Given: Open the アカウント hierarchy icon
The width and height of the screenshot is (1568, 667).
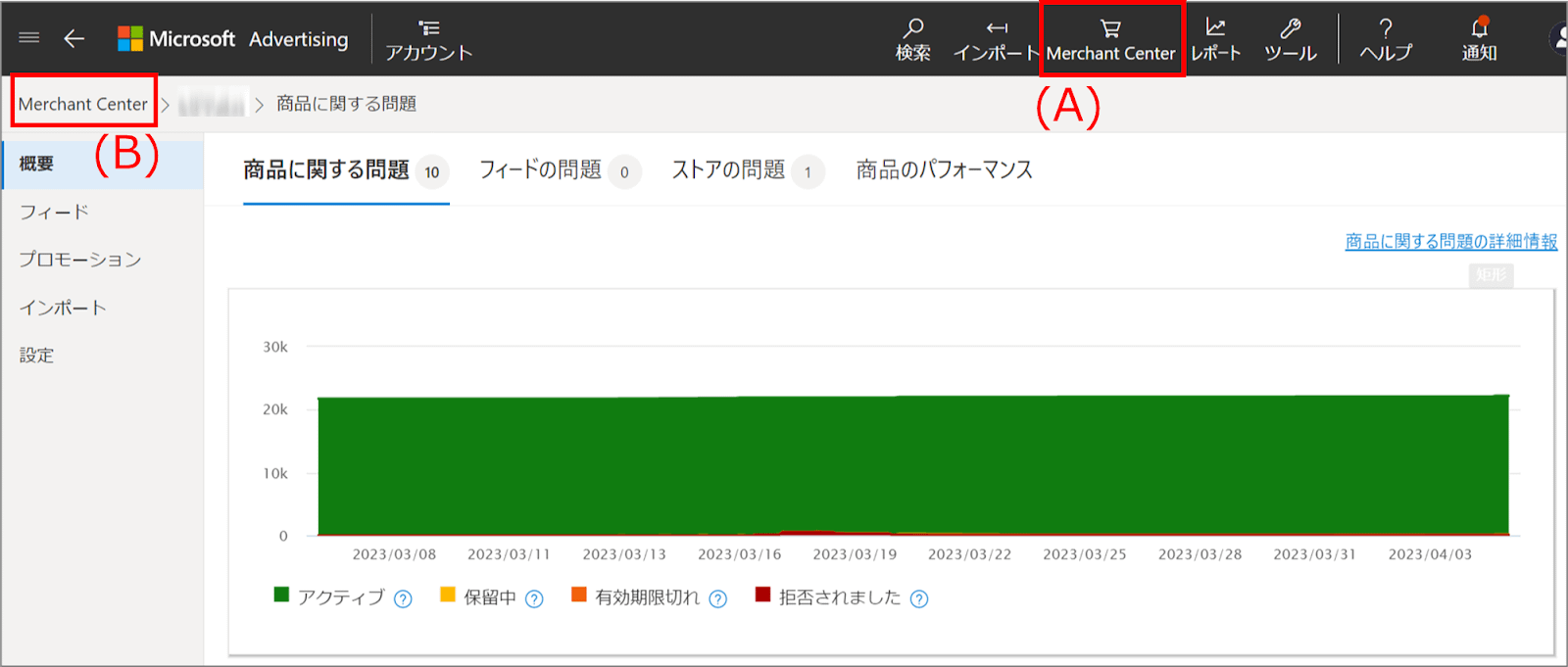Looking at the screenshot, I should click(428, 29).
